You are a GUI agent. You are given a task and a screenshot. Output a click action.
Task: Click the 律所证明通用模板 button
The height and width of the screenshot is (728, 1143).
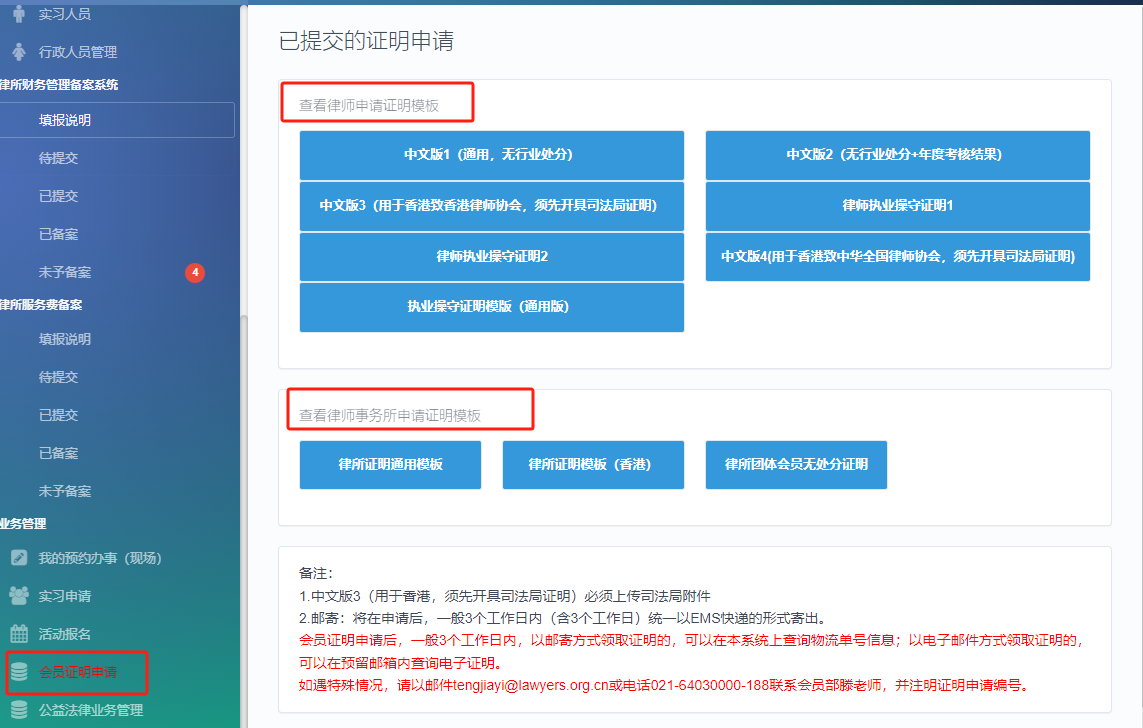point(390,465)
